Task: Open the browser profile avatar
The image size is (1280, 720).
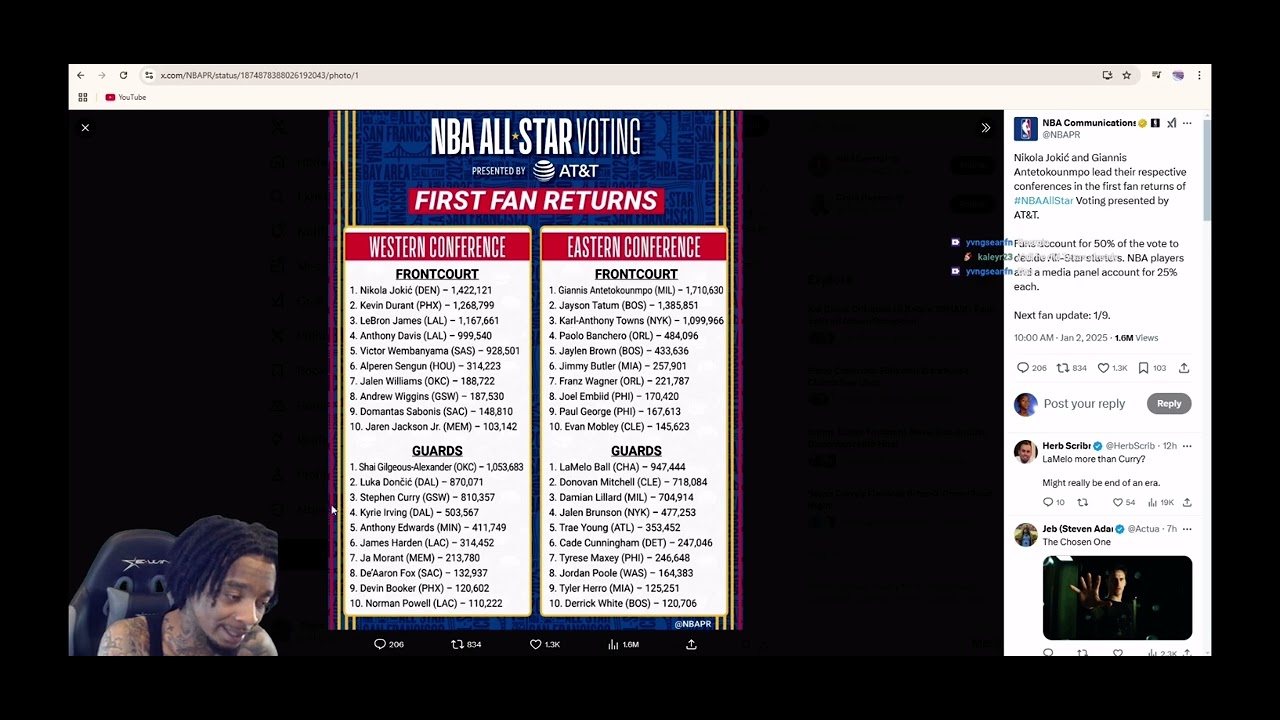Action: (1178, 75)
